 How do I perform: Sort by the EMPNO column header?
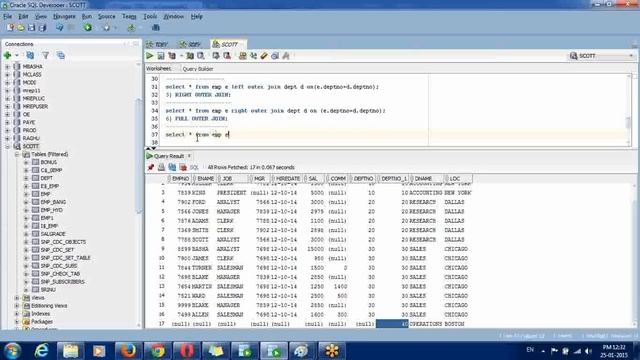(180, 179)
